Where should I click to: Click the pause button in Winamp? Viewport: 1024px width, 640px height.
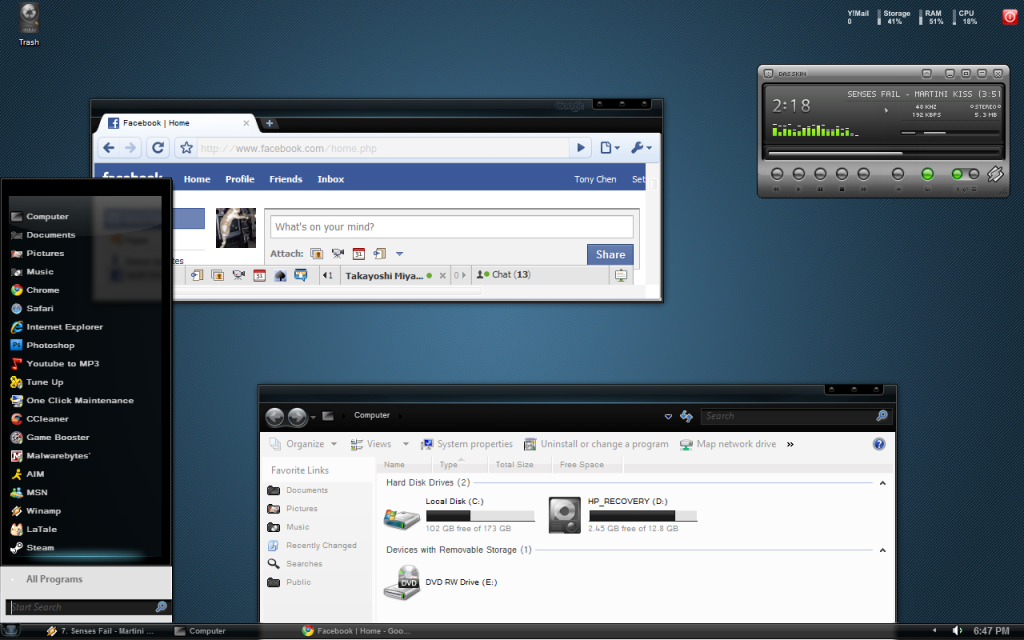(820, 174)
